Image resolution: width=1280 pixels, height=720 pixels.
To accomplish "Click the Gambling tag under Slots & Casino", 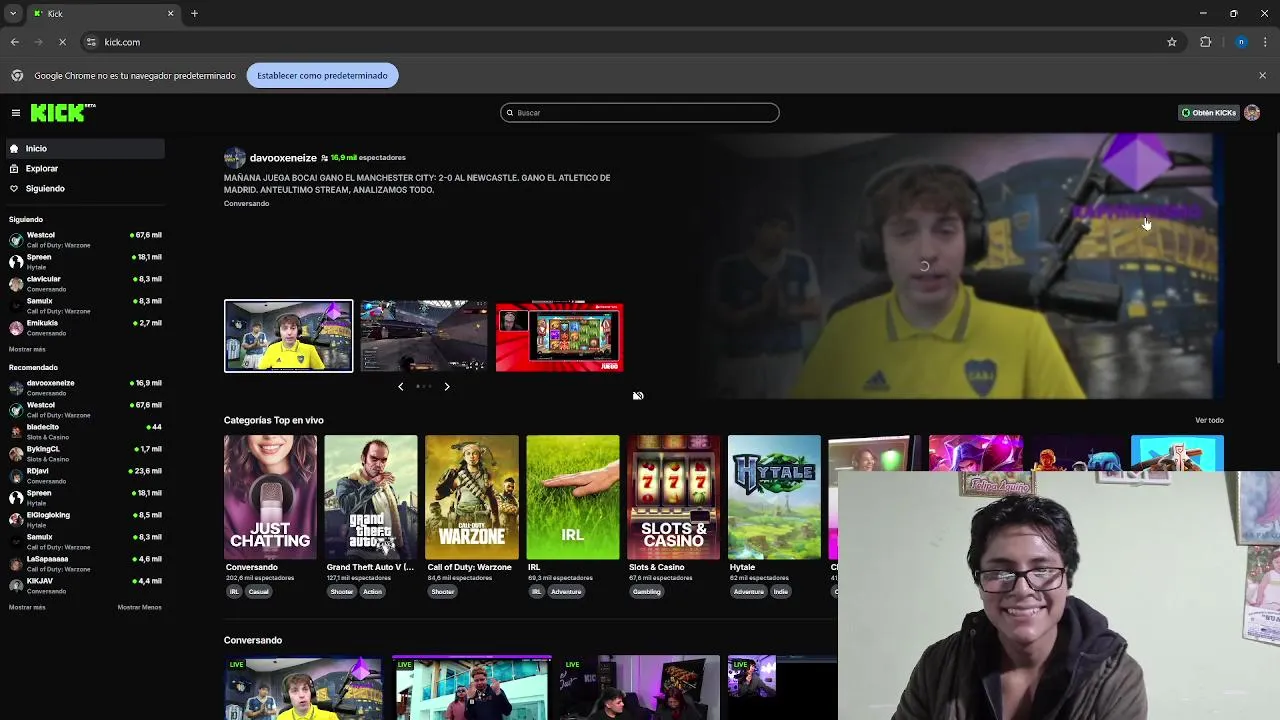I will click(646, 592).
